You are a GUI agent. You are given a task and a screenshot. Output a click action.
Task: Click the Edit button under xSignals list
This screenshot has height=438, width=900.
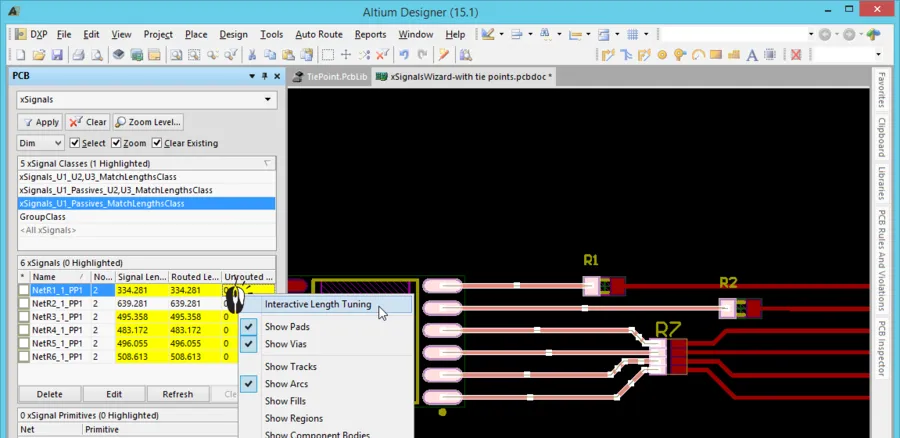point(114,394)
